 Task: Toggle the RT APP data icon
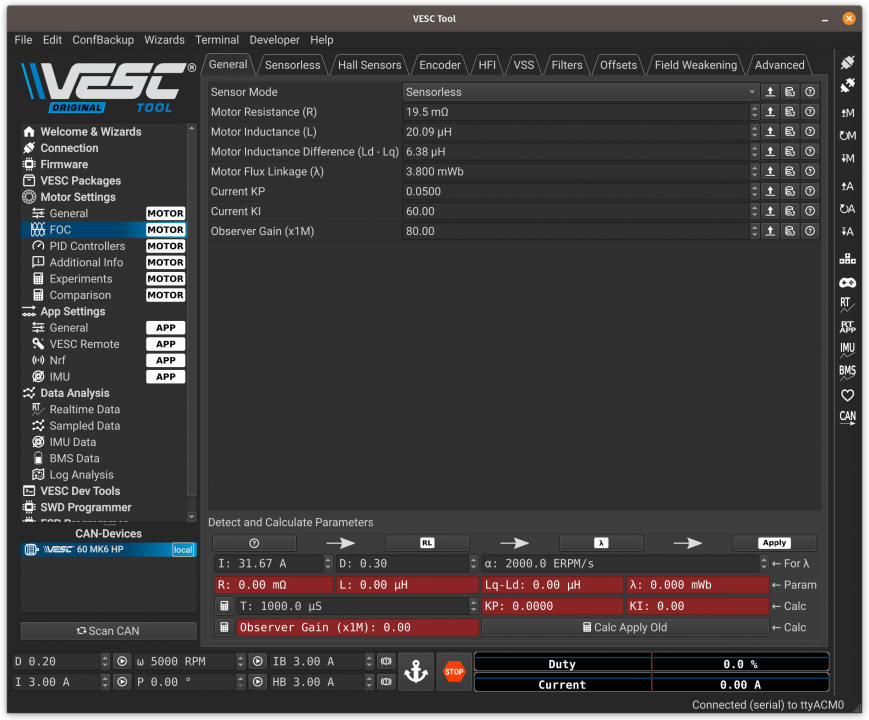tap(847, 327)
